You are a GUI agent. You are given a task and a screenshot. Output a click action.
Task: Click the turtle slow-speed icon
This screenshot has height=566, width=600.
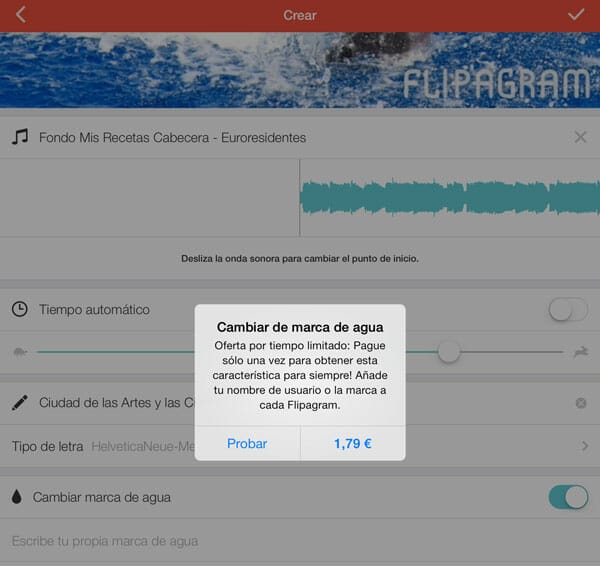(x=19, y=352)
